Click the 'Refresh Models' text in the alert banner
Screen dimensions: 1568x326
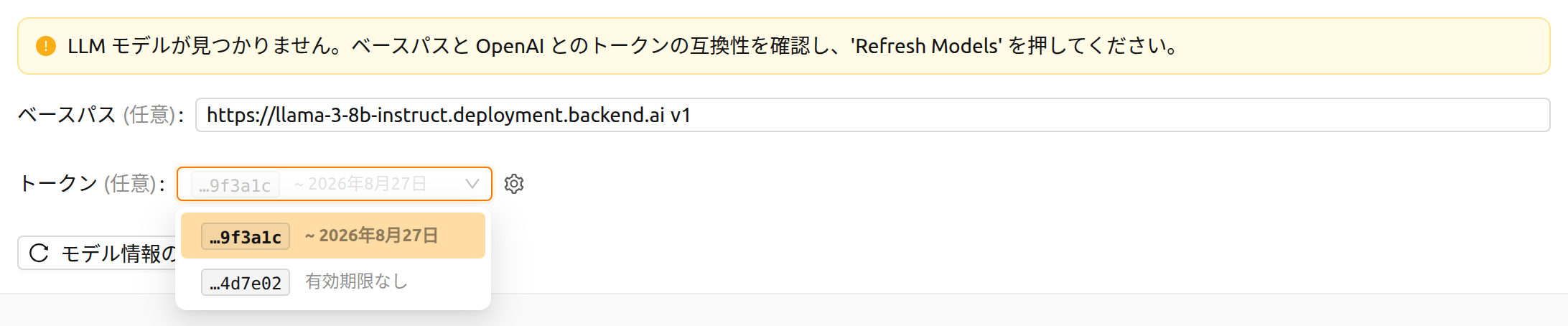coord(926,47)
